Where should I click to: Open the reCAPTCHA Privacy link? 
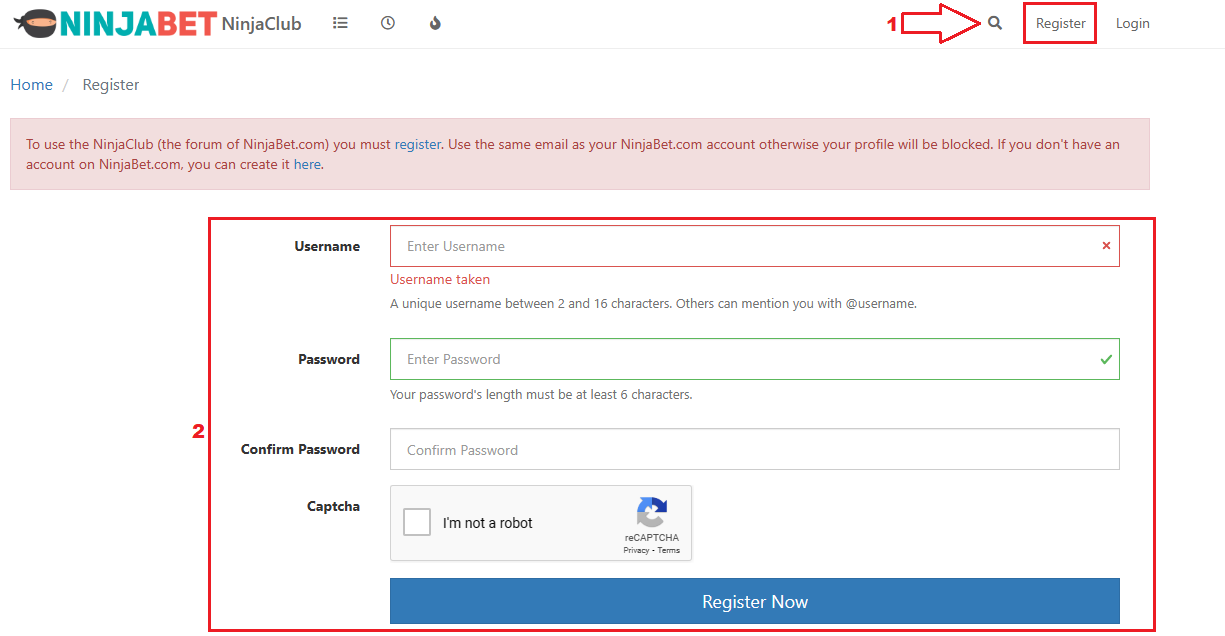point(636,550)
